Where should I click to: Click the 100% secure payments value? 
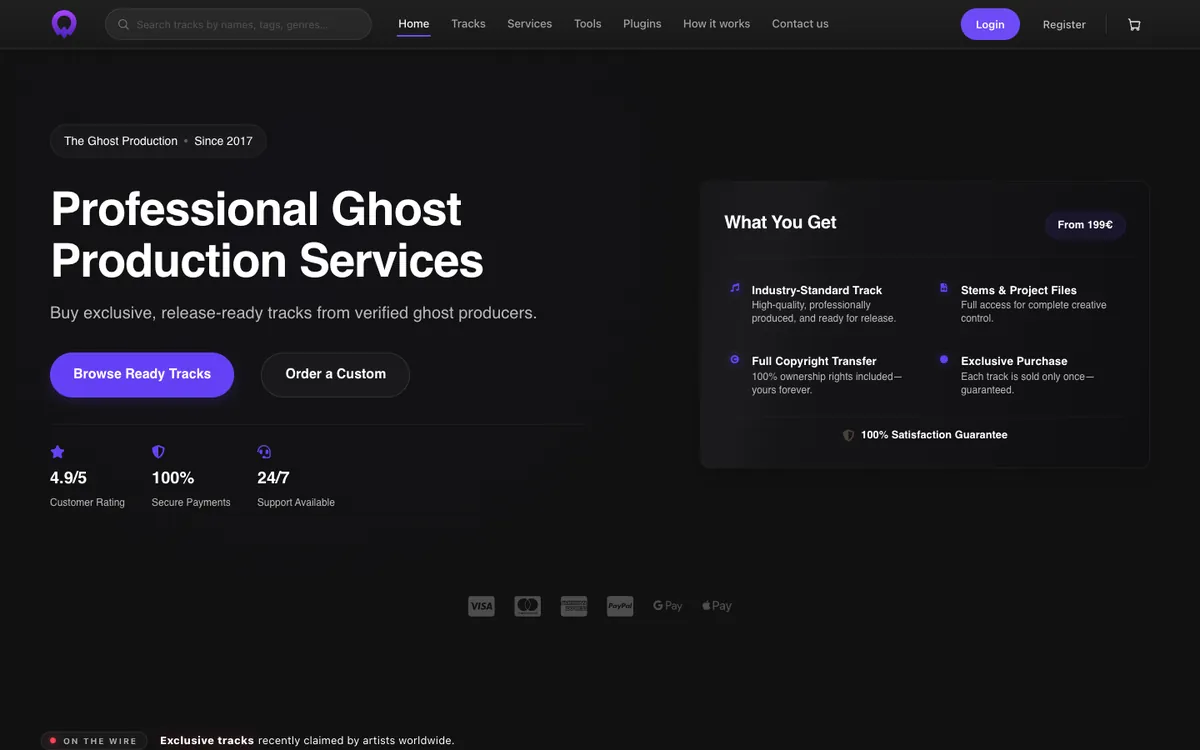click(x=173, y=478)
